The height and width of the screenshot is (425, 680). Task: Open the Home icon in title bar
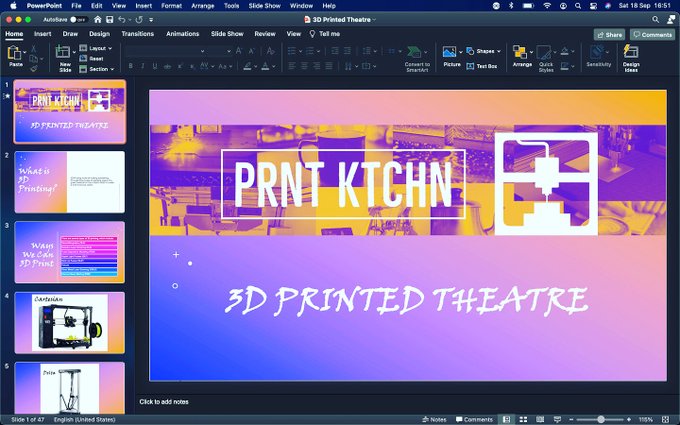click(x=98, y=20)
